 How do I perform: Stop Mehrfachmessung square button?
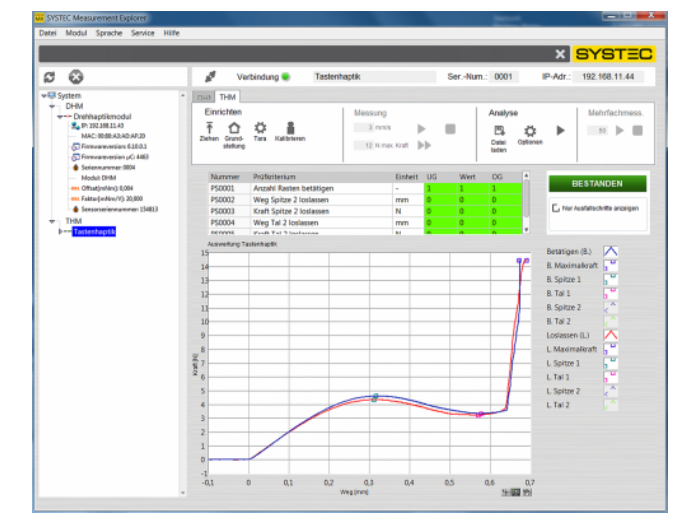(x=638, y=130)
